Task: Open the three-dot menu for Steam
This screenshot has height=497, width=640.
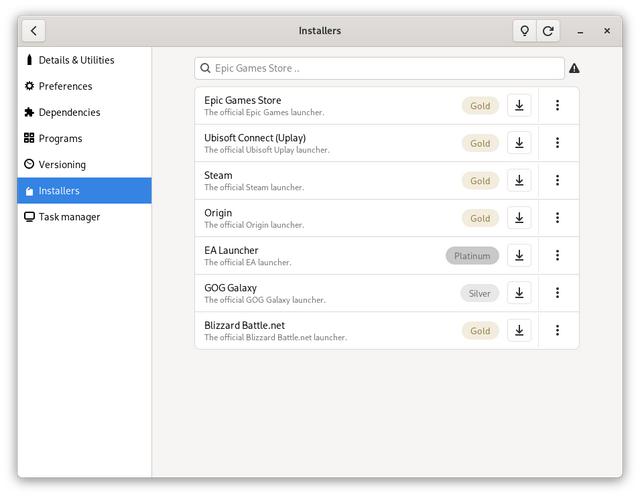Action: coord(557,180)
